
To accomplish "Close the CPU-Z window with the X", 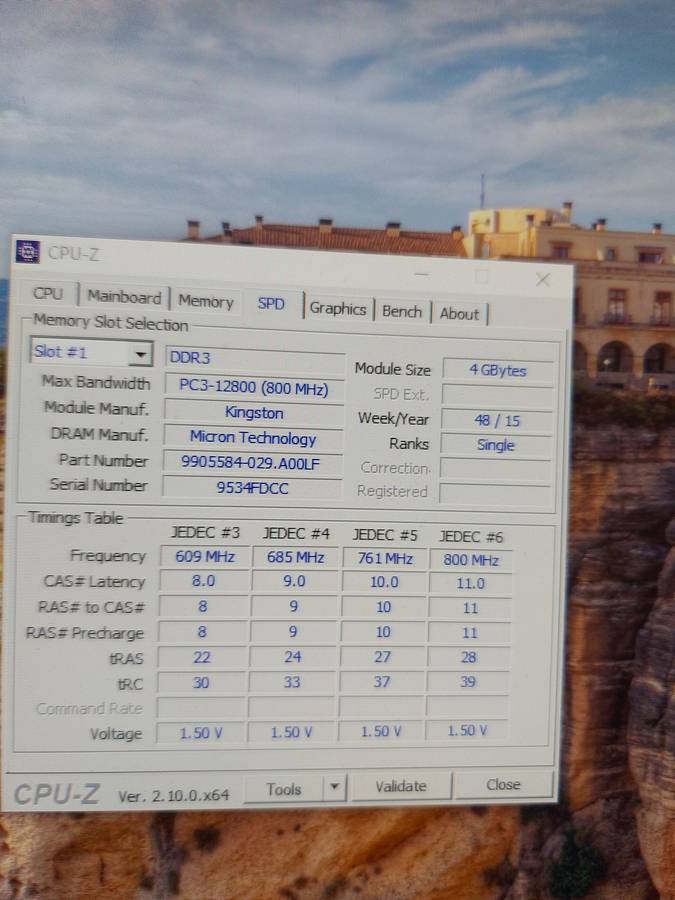I will (x=542, y=280).
